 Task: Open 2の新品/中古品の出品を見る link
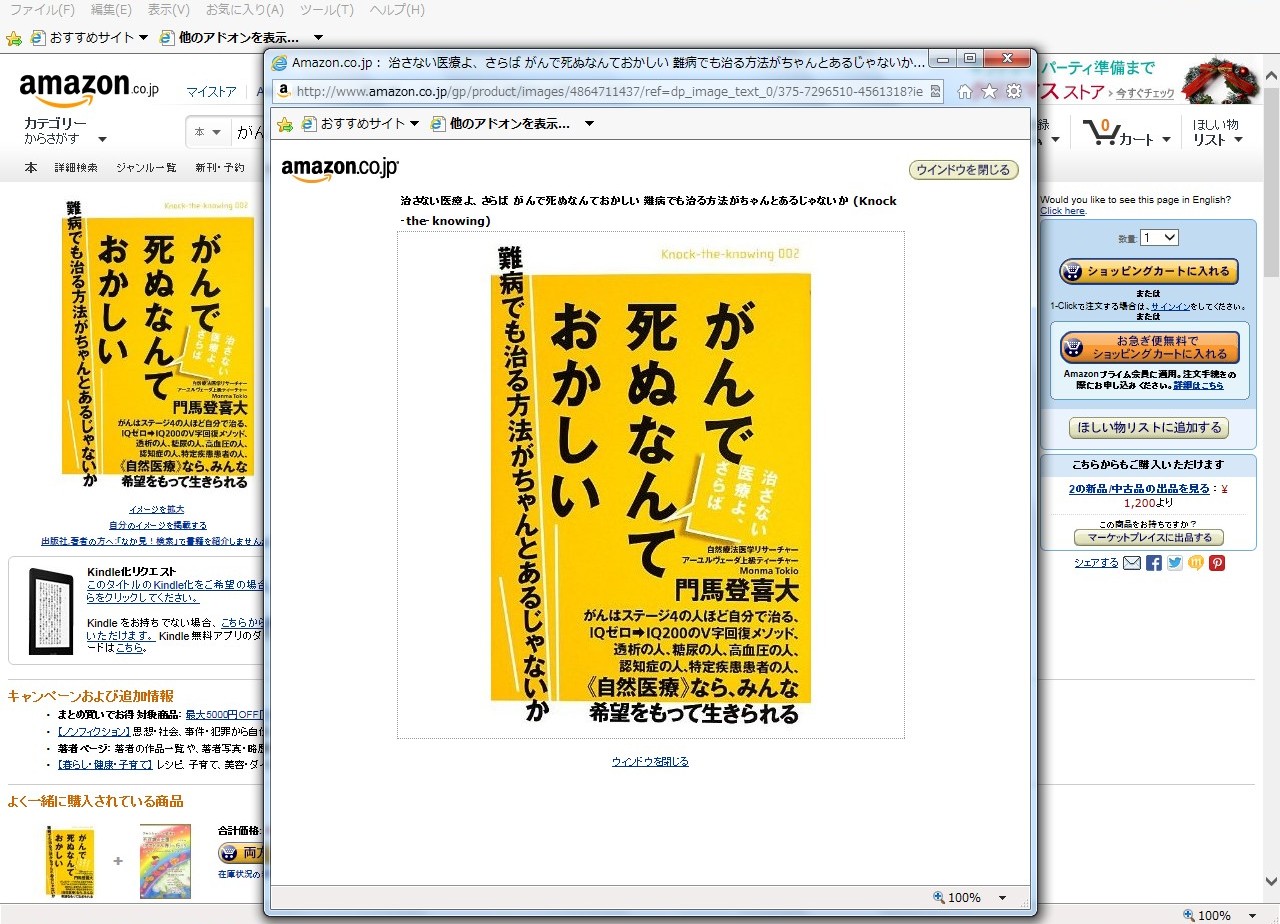[x=1139, y=489]
